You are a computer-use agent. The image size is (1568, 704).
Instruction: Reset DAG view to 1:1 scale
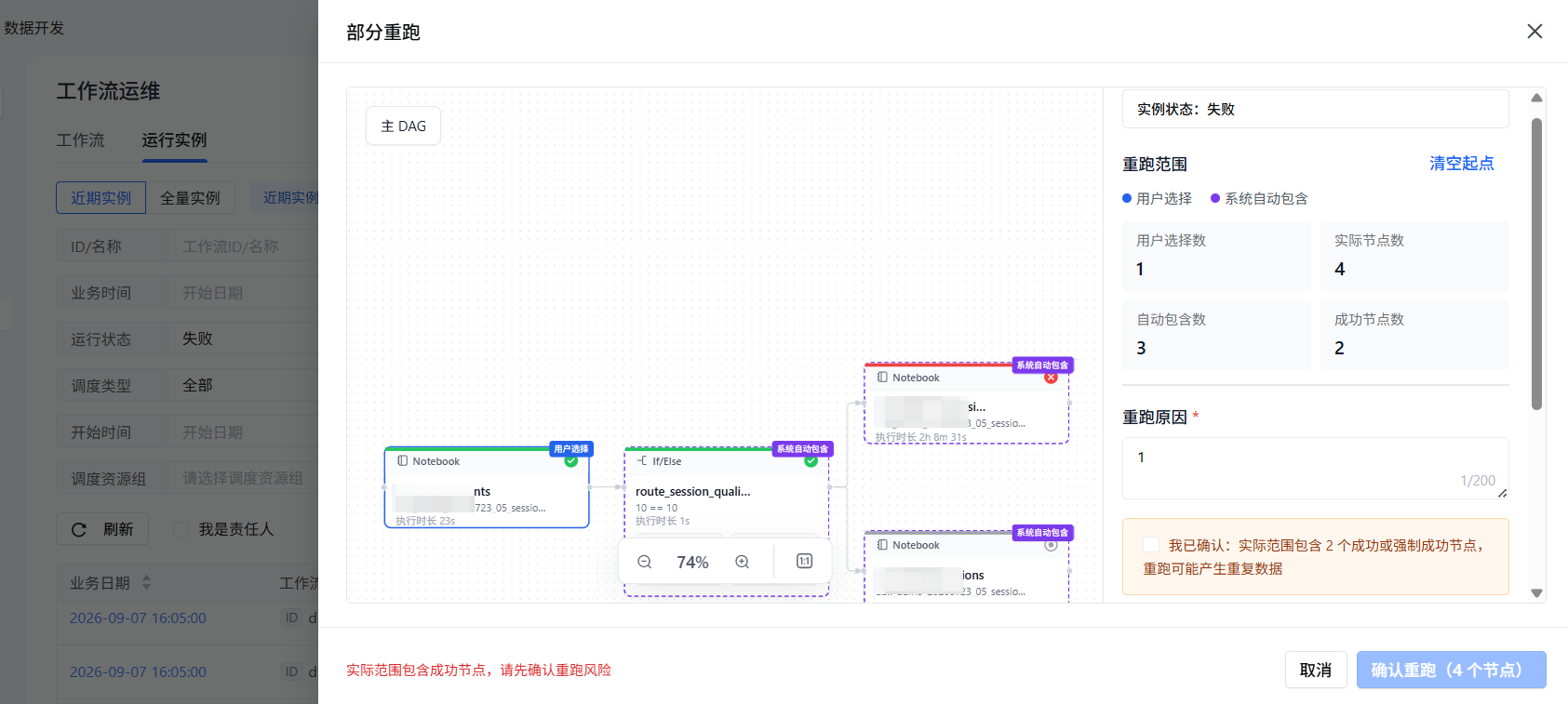805,562
